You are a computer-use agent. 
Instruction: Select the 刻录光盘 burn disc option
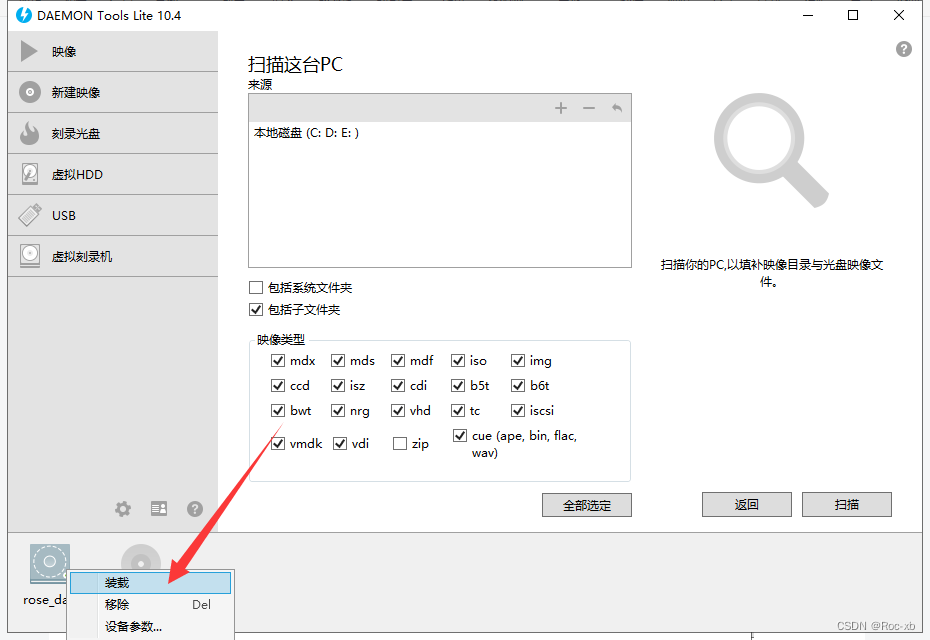click(x=113, y=133)
